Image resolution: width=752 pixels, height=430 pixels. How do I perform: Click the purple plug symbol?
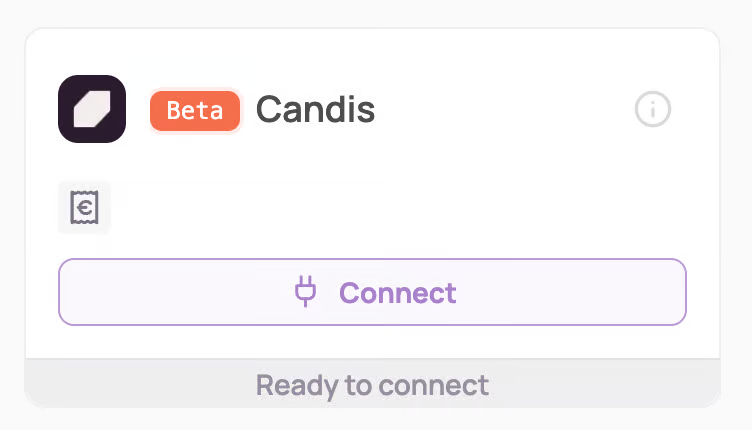(x=305, y=292)
